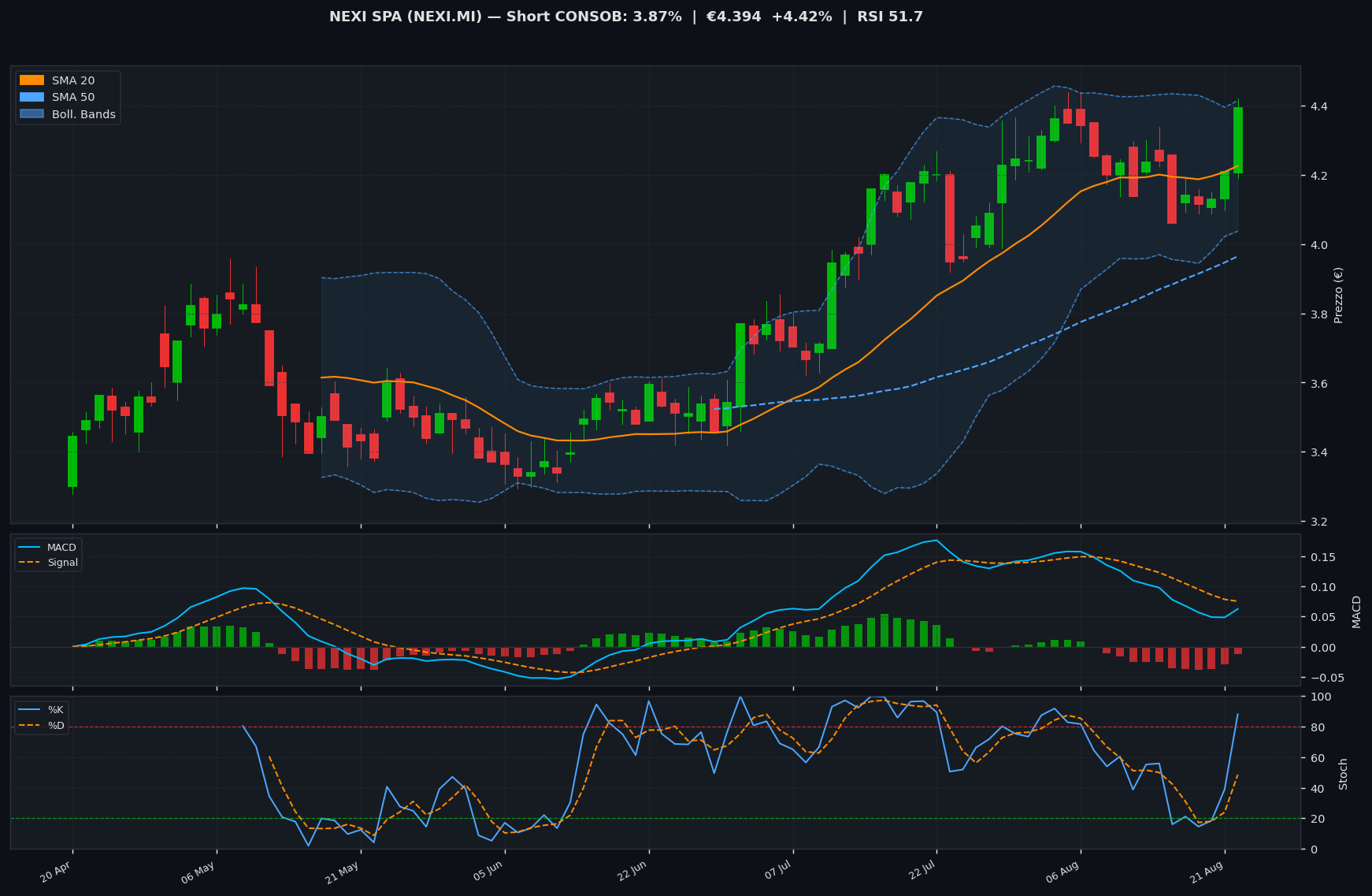This screenshot has width=1372, height=896.
Task: Click the "€4.394" price in the title
Action: tap(734, 17)
